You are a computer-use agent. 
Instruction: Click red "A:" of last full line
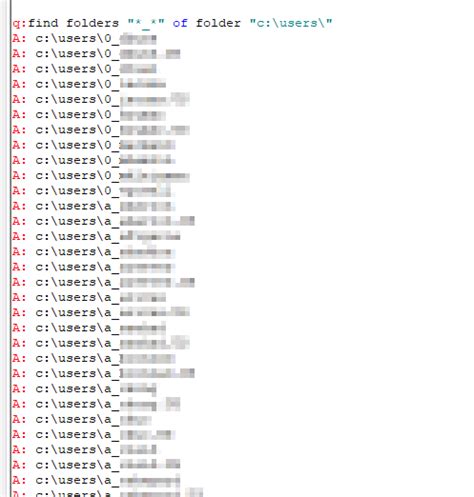click(19, 481)
